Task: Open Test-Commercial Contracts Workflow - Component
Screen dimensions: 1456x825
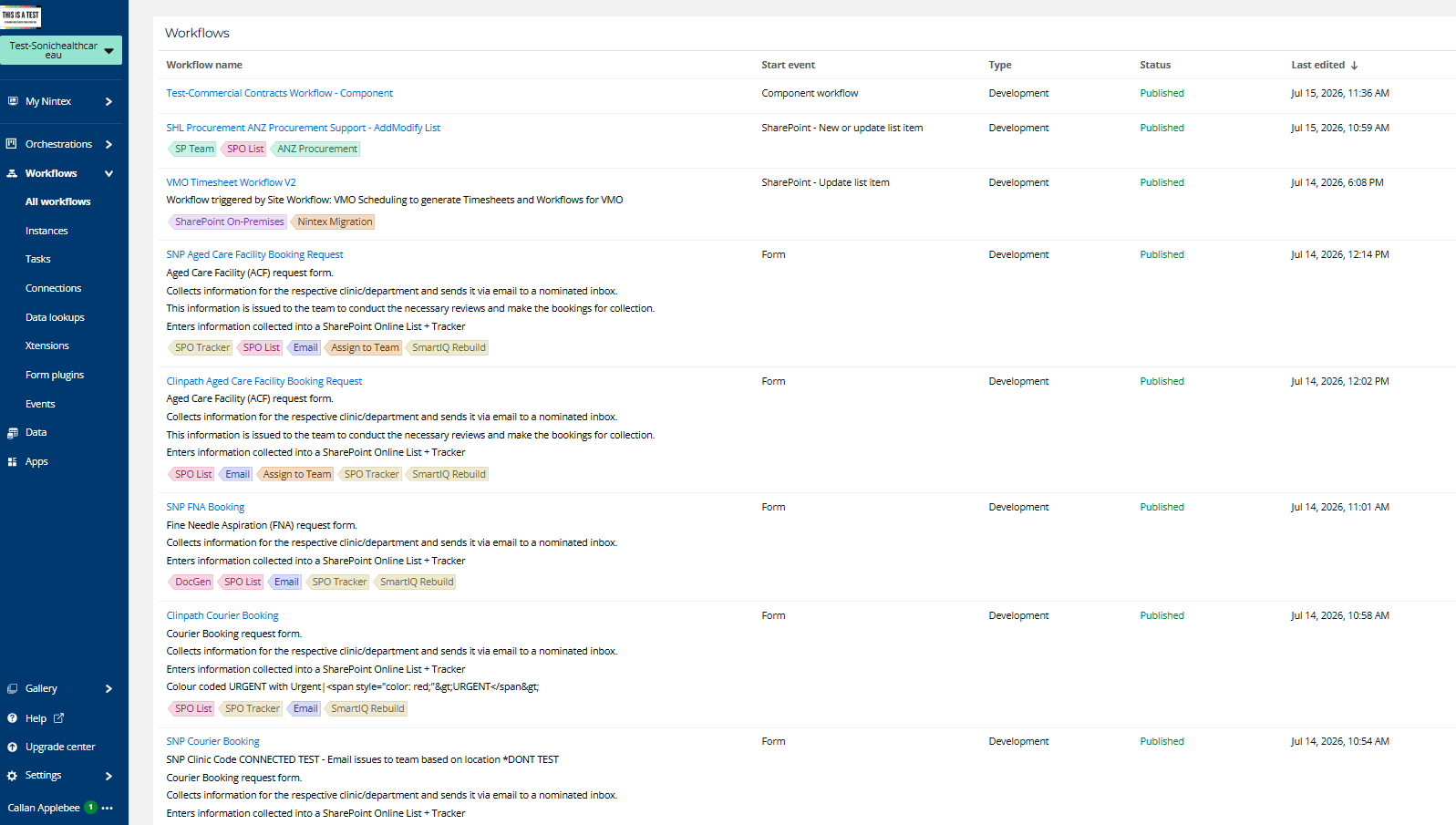Action: [280, 94]
